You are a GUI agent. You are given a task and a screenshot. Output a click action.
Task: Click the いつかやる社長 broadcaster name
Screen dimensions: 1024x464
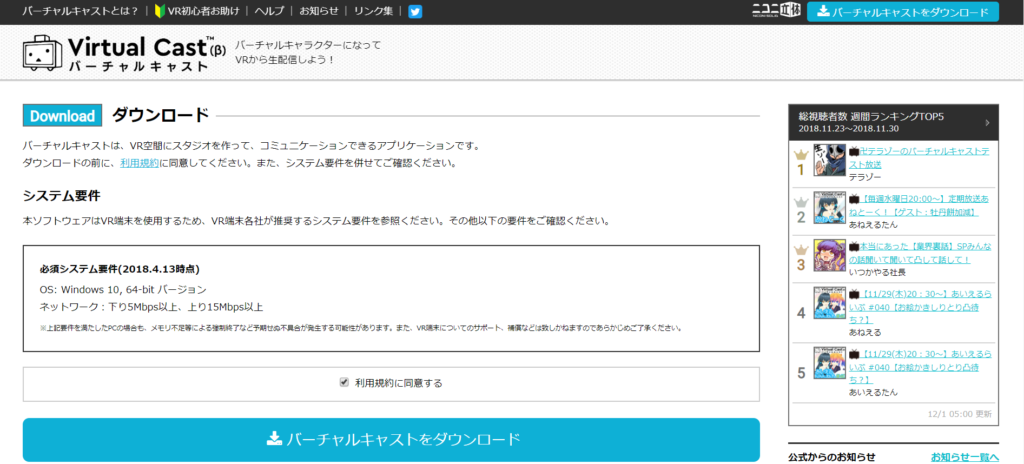click(x=878, y=272)
